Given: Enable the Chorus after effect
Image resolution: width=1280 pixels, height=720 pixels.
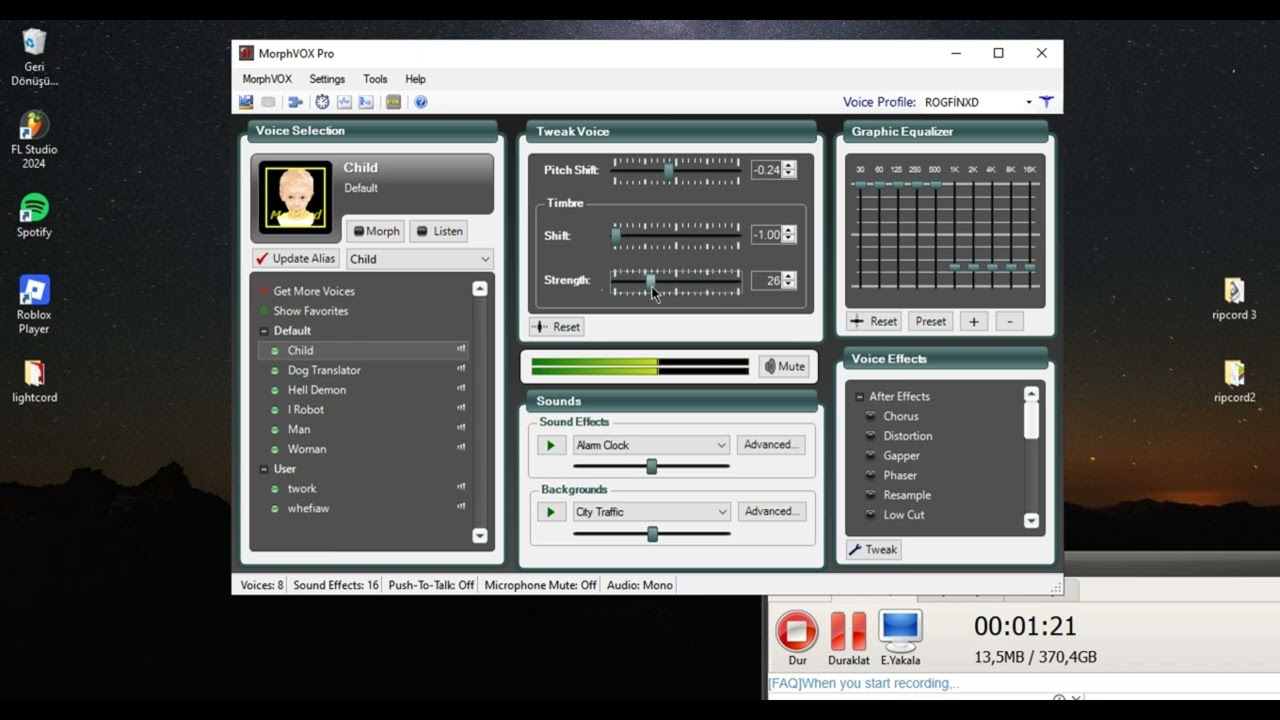Looking at the screenshot, I should coord(870,416).
